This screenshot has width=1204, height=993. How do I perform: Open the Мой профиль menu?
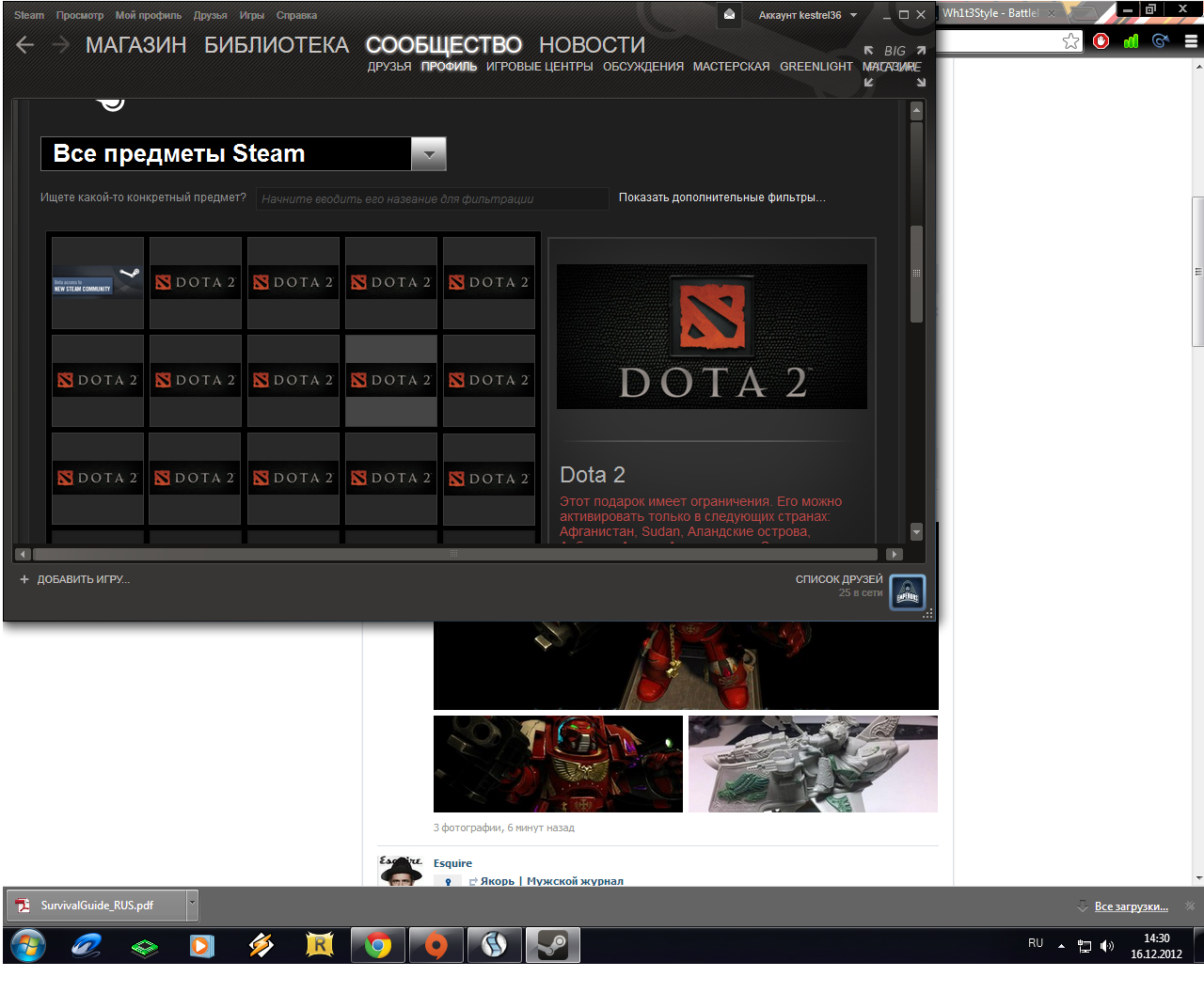[x=149, y=15]
